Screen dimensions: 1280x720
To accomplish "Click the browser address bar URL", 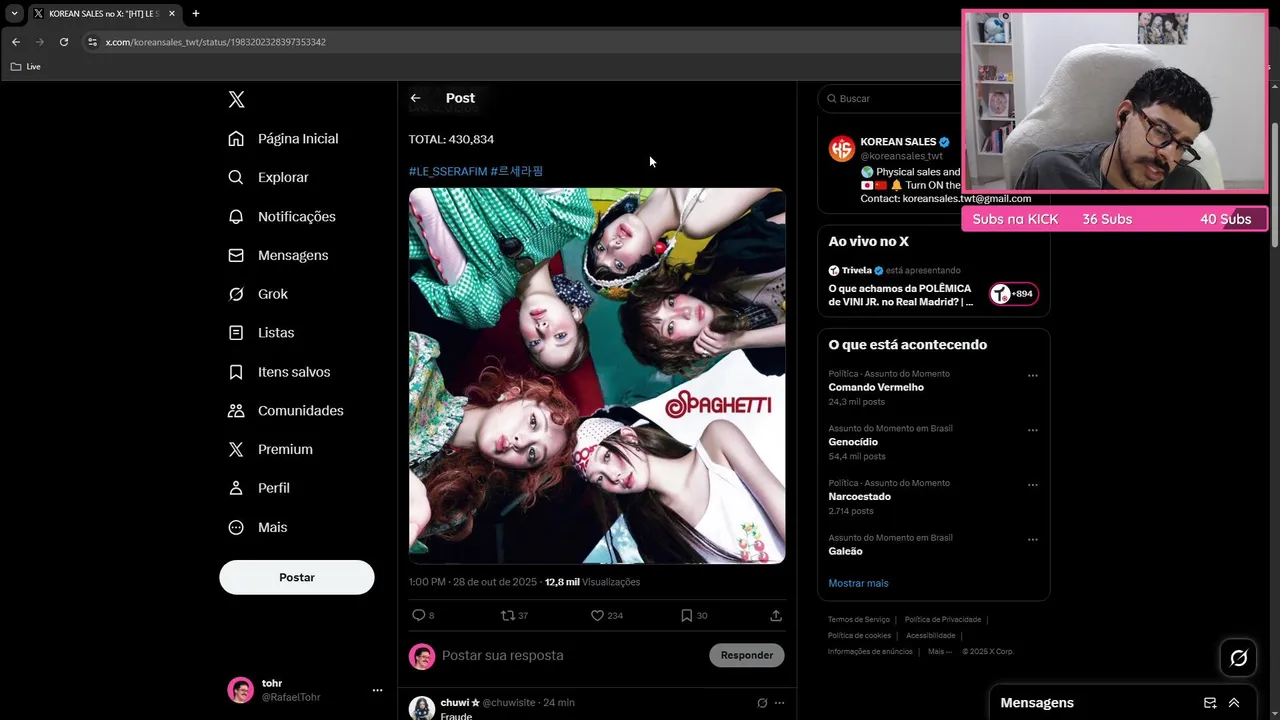I will pyautogui.click(x=216, y=42).
